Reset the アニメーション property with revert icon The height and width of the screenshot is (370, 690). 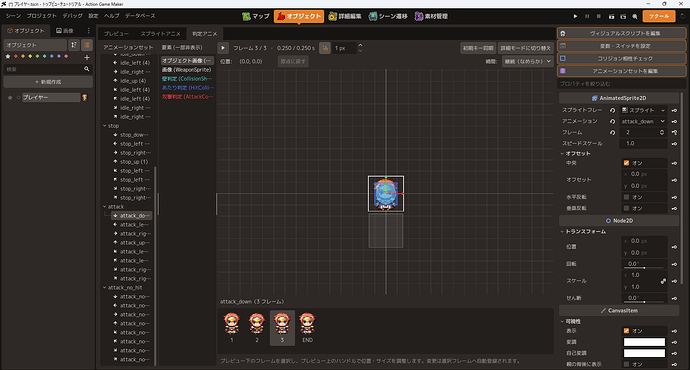[612, 121]
